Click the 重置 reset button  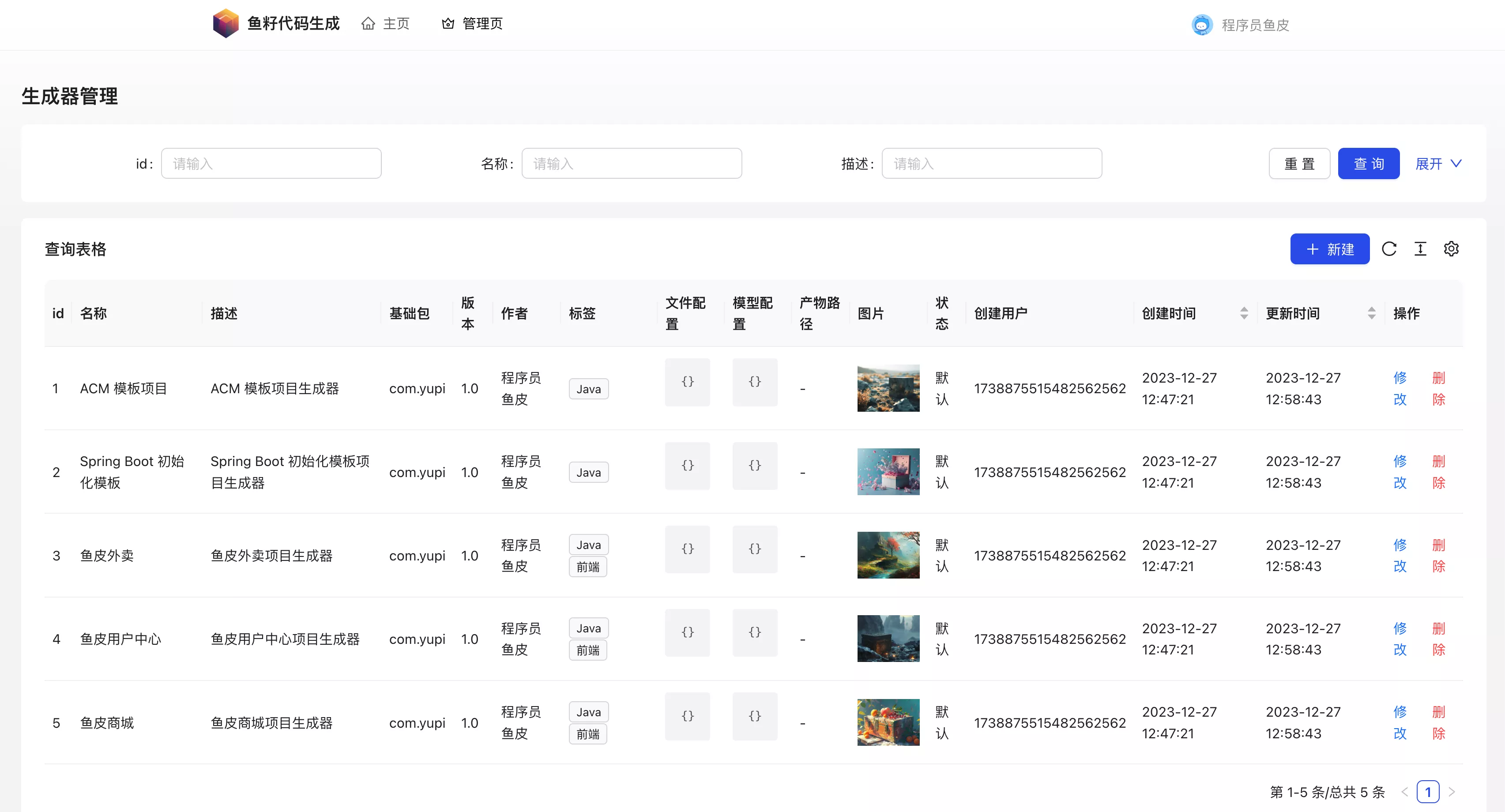coord(1299,164)
